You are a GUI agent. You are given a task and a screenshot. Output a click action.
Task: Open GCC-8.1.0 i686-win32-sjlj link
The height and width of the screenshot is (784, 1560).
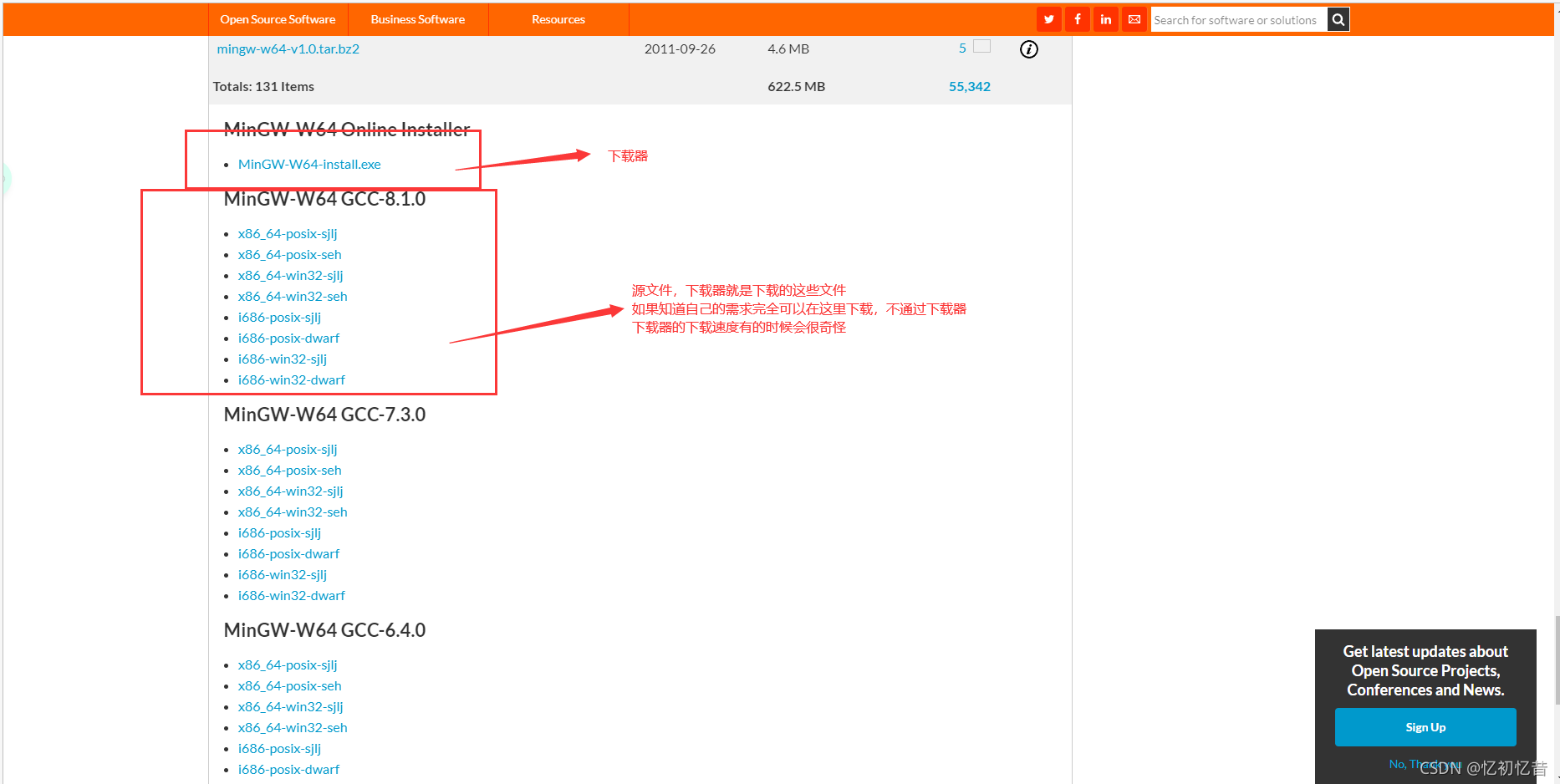tap(283, 359)
